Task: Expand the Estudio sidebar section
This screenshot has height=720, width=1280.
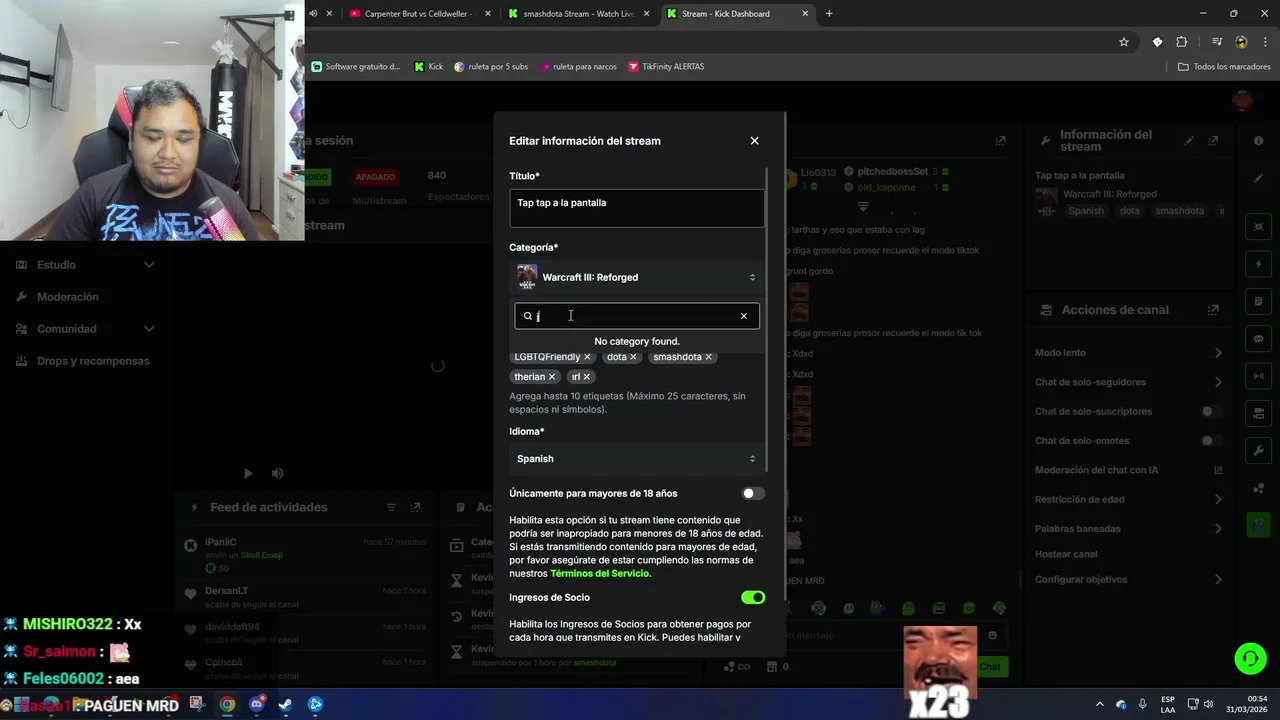Action: (85, 265)
